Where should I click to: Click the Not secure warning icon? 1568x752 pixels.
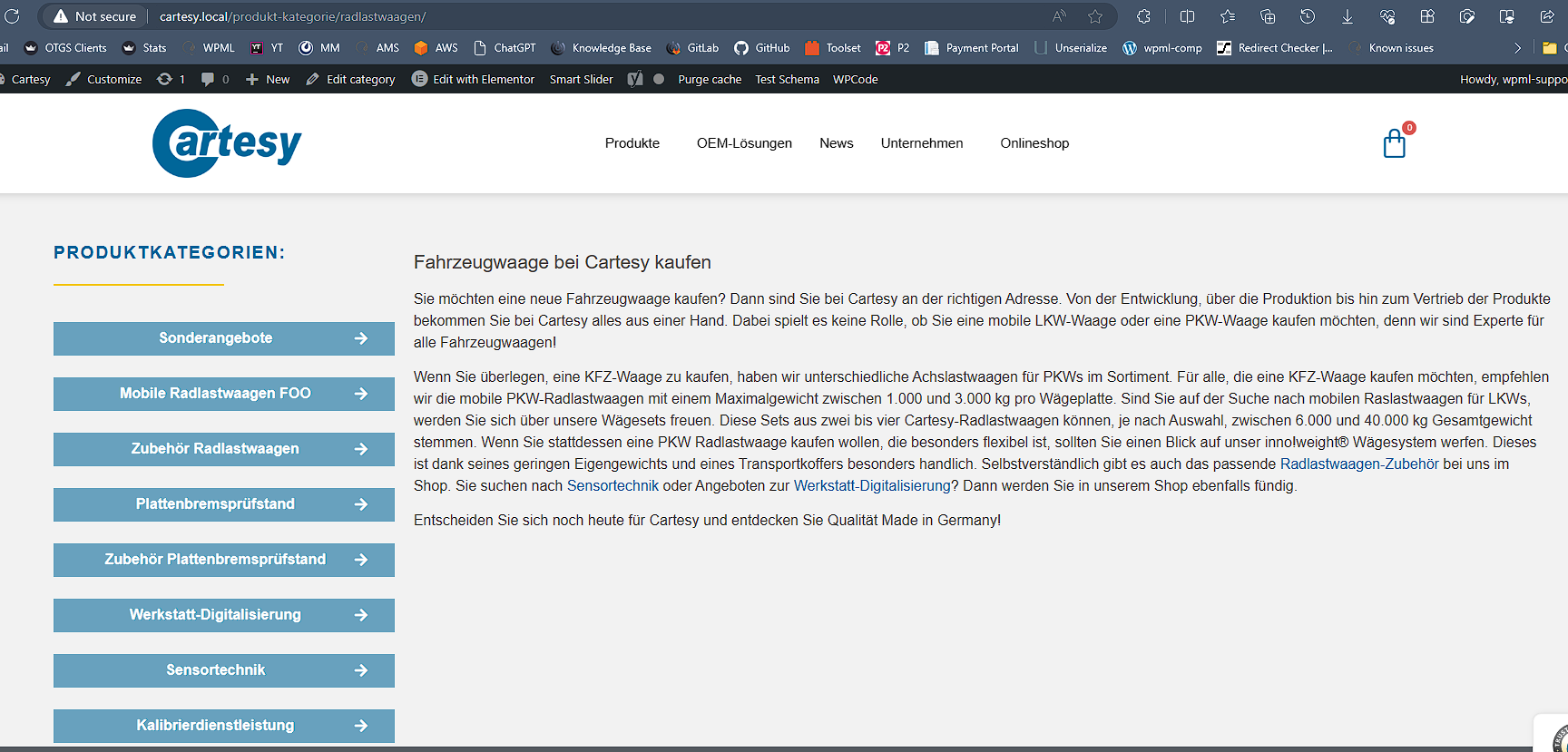pos(61,16)
